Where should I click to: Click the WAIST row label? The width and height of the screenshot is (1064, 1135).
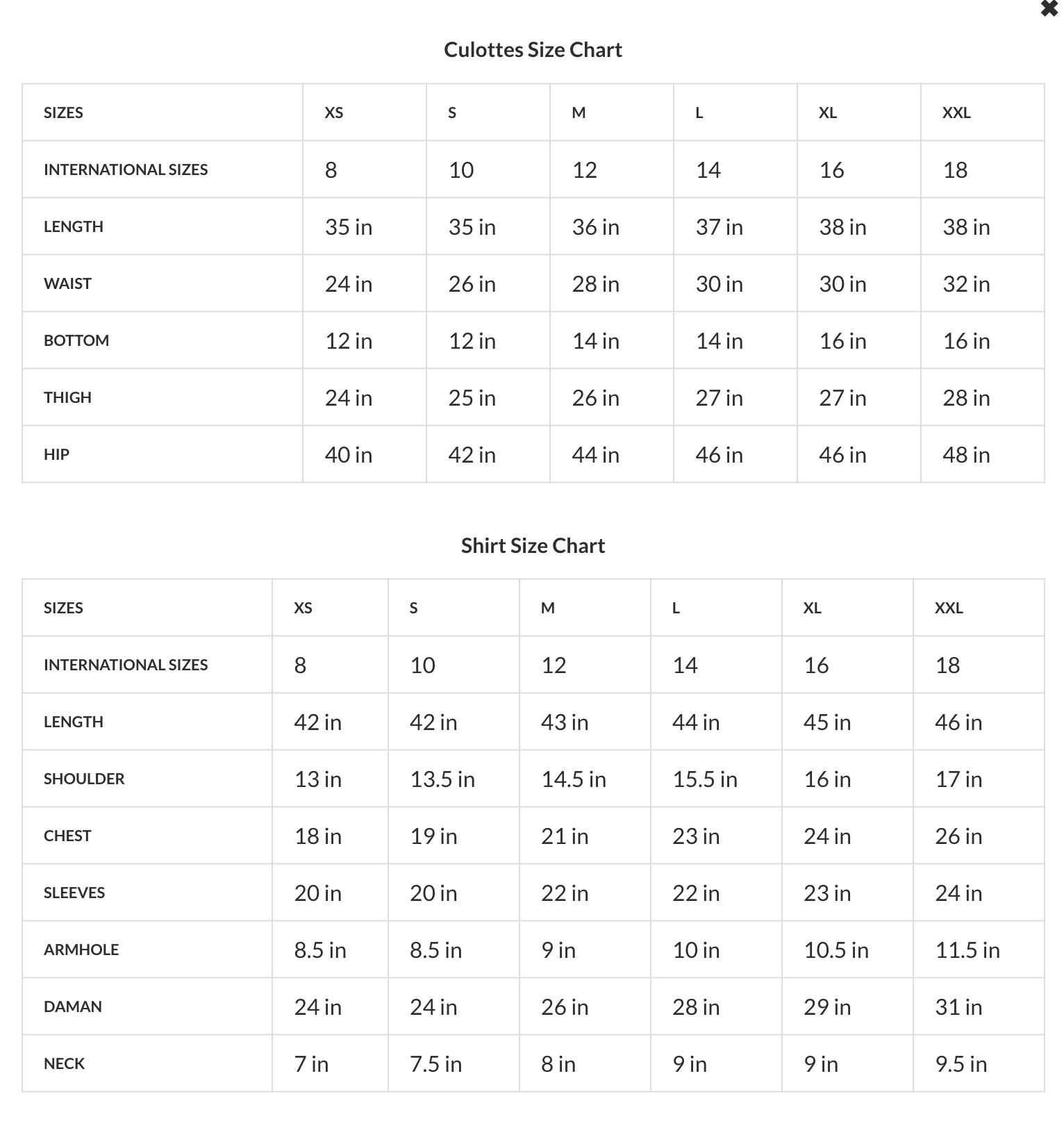67,284
